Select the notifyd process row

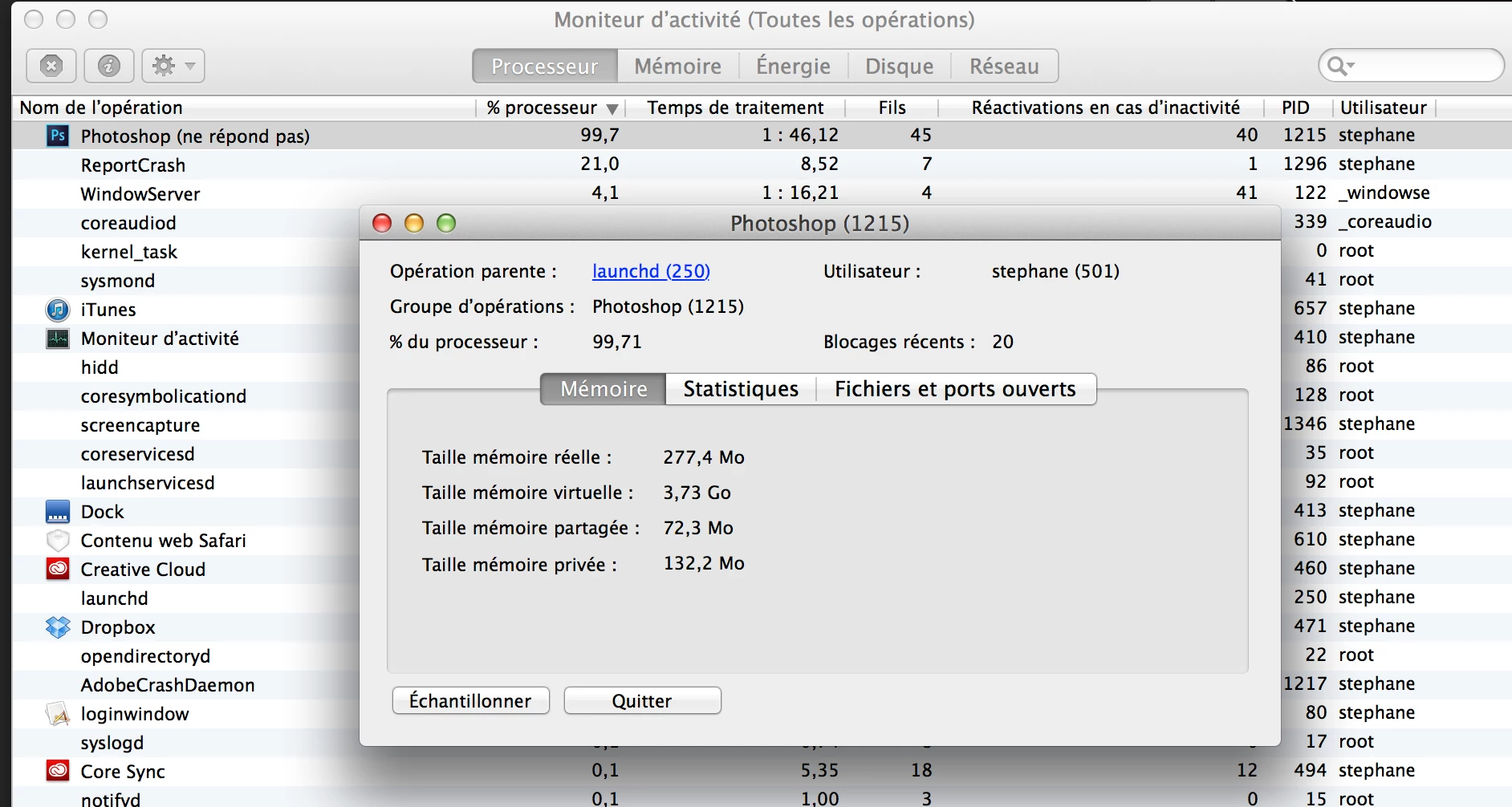[762, 799]
